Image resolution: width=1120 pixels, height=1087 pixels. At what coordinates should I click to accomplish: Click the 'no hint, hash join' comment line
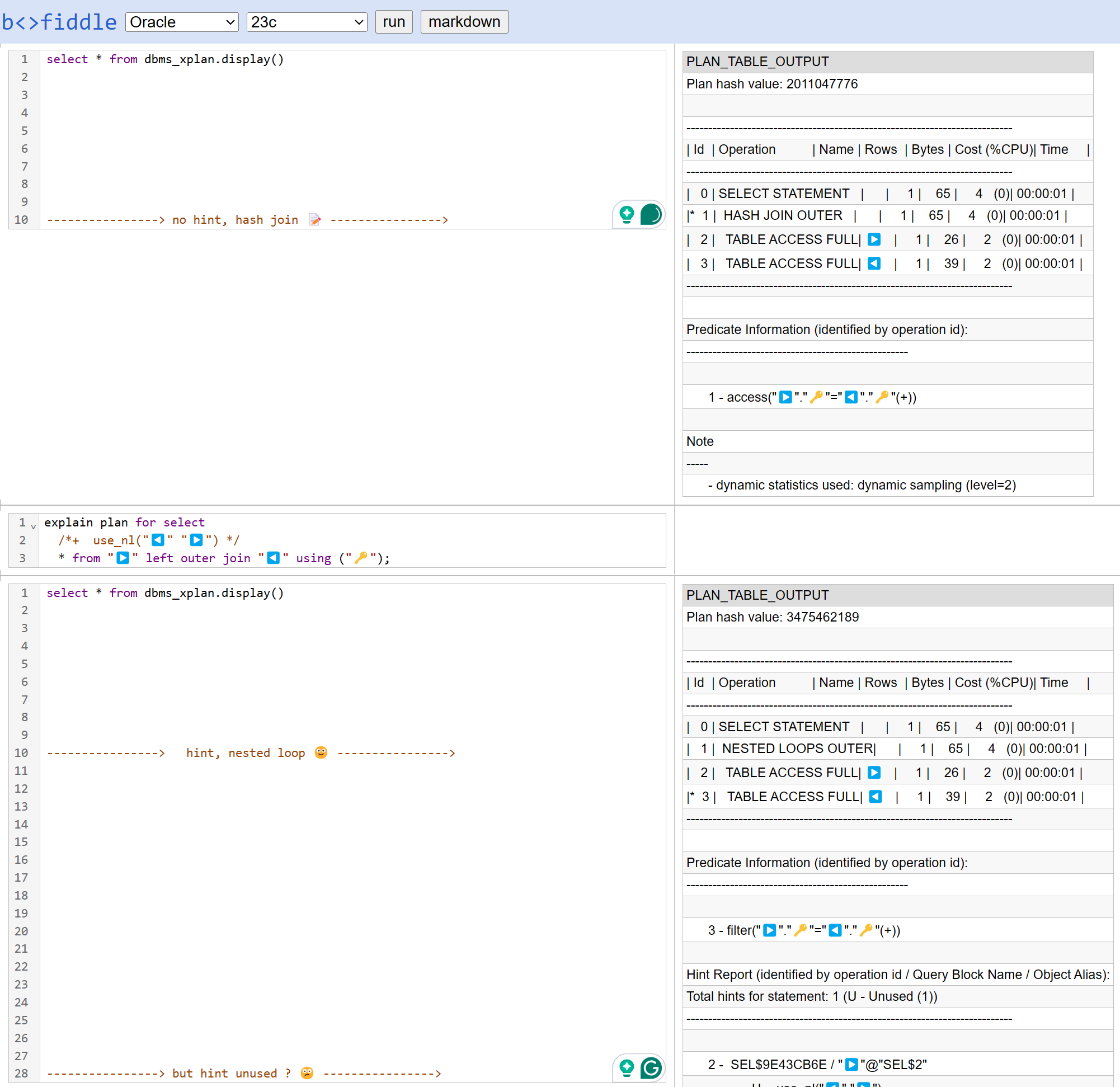247,220
